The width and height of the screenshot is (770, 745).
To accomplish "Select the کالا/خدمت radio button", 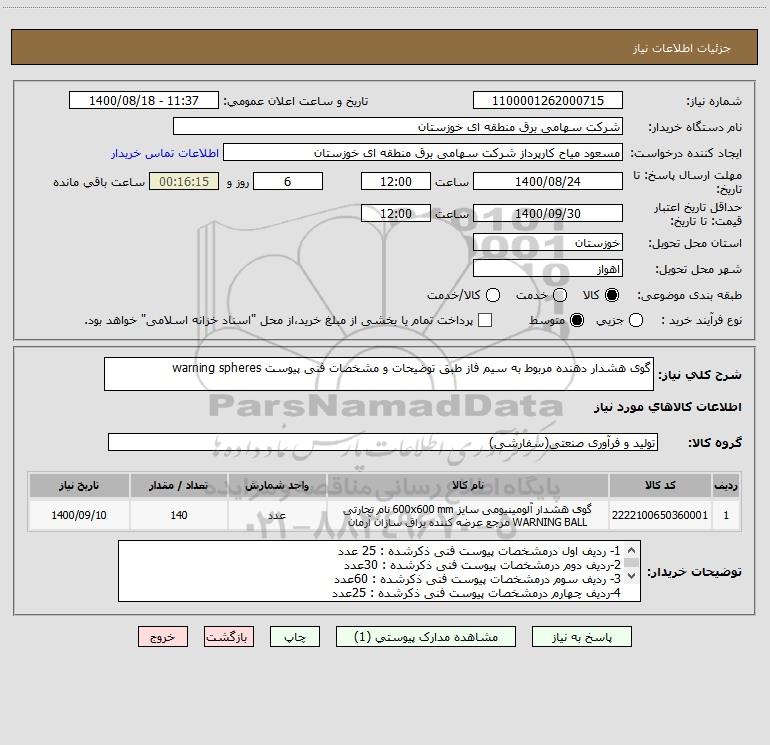I will [493, 295].
